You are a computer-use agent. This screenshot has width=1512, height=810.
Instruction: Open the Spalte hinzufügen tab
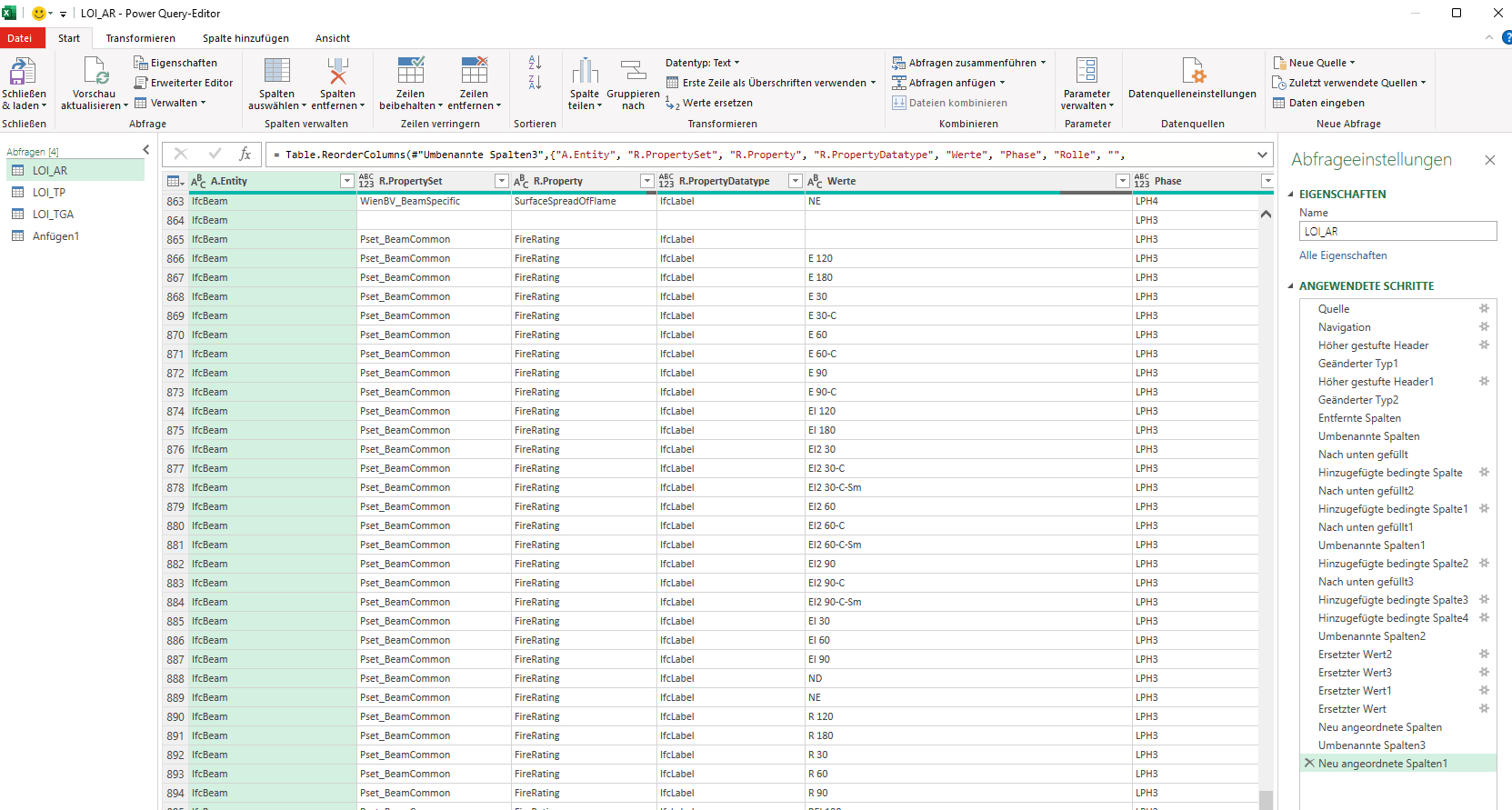(245, 38)
